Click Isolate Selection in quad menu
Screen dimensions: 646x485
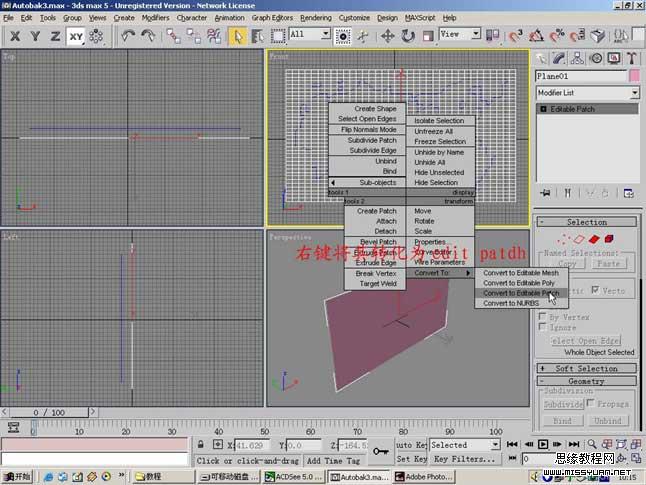click(439, 121)
